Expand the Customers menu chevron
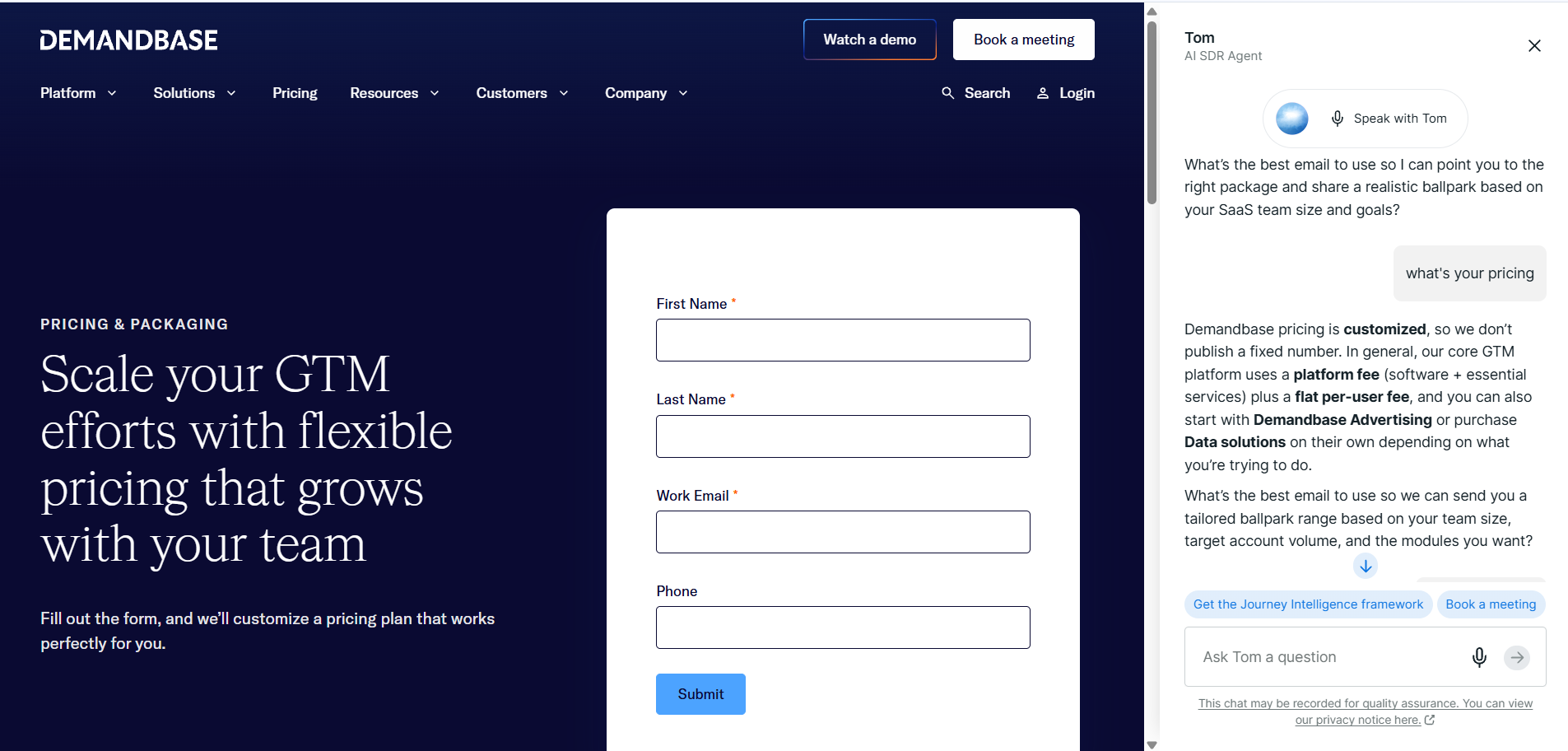This screenshot has height=751, width=1568. tap(564, 93)
